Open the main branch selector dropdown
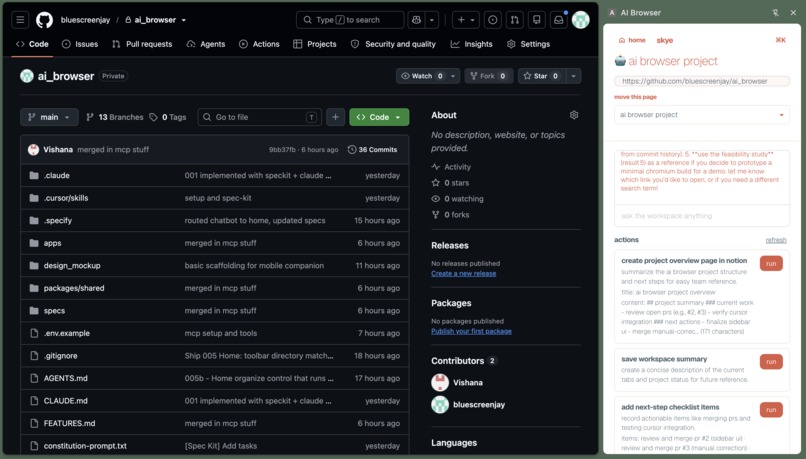The height and width of the screenshot is (459, 806). [49, 117]
